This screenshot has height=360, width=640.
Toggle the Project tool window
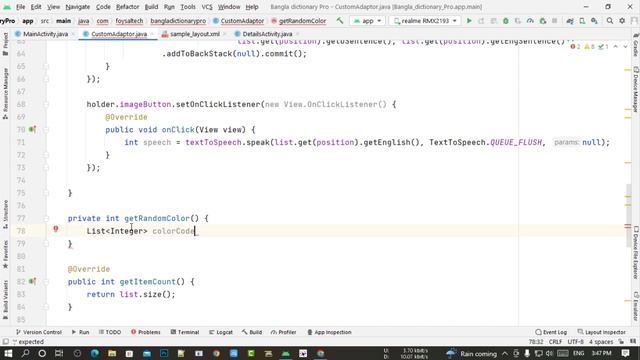point(5,43)
